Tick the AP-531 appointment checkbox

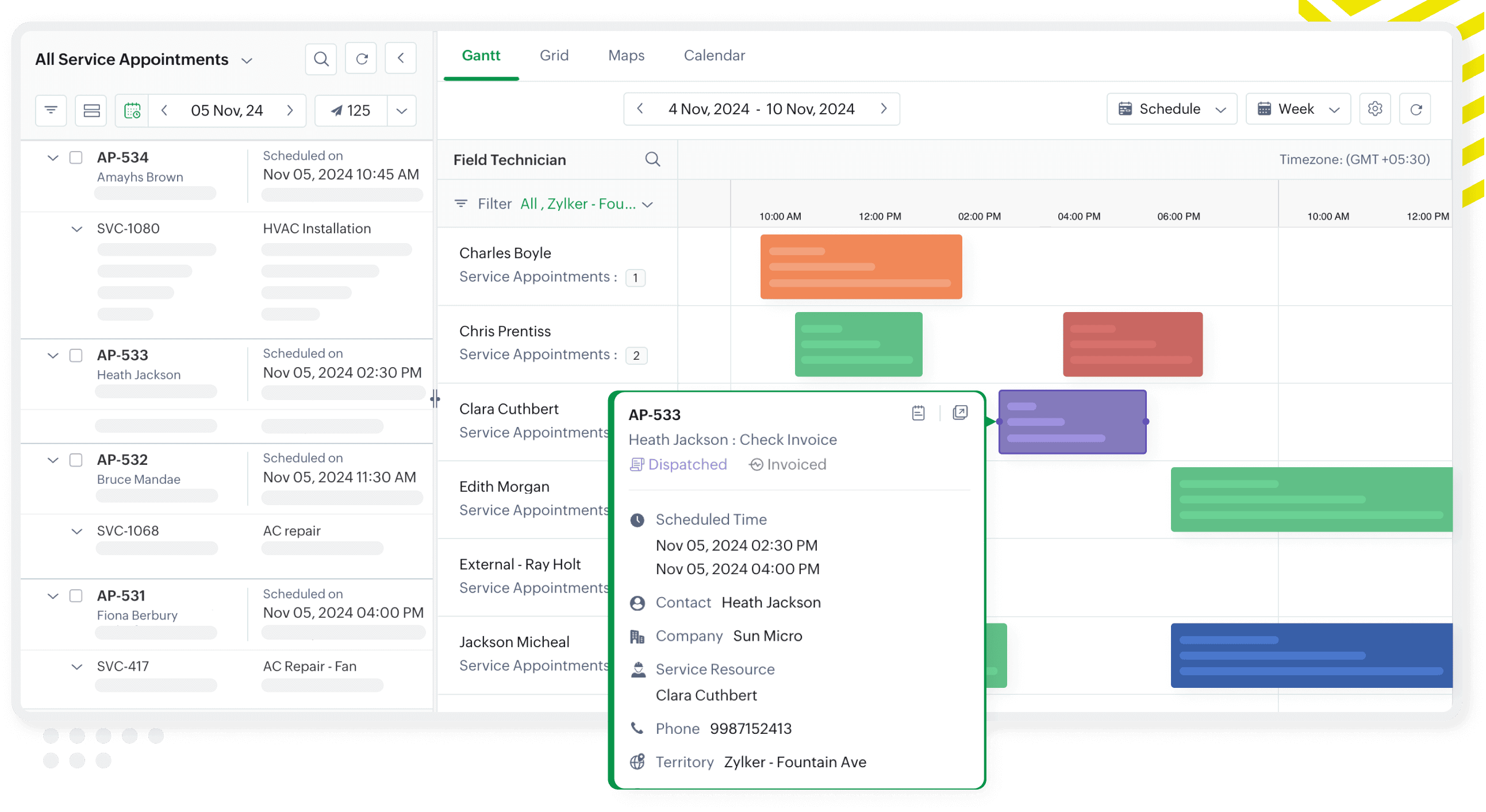point(76,596)
